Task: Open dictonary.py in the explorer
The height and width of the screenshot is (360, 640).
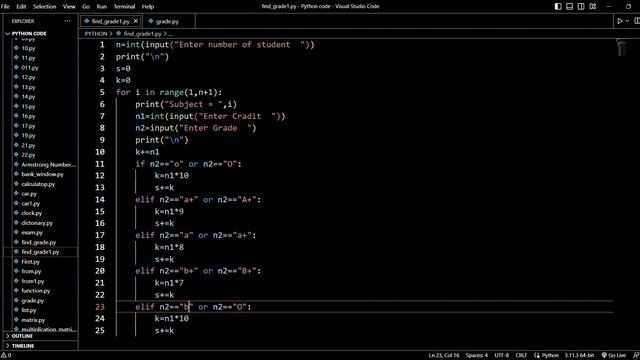Action: pyautogui.click(x=37, y=223)
